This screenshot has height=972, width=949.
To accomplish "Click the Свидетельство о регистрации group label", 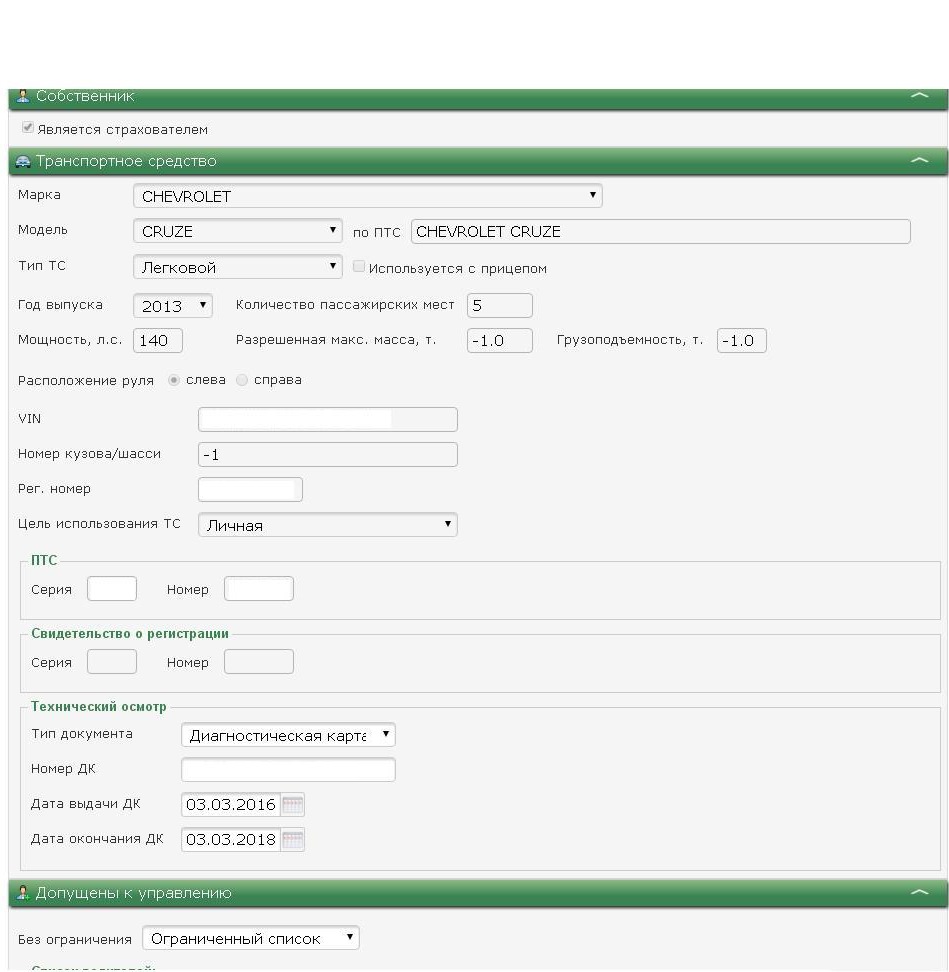I will pos(130,634).
